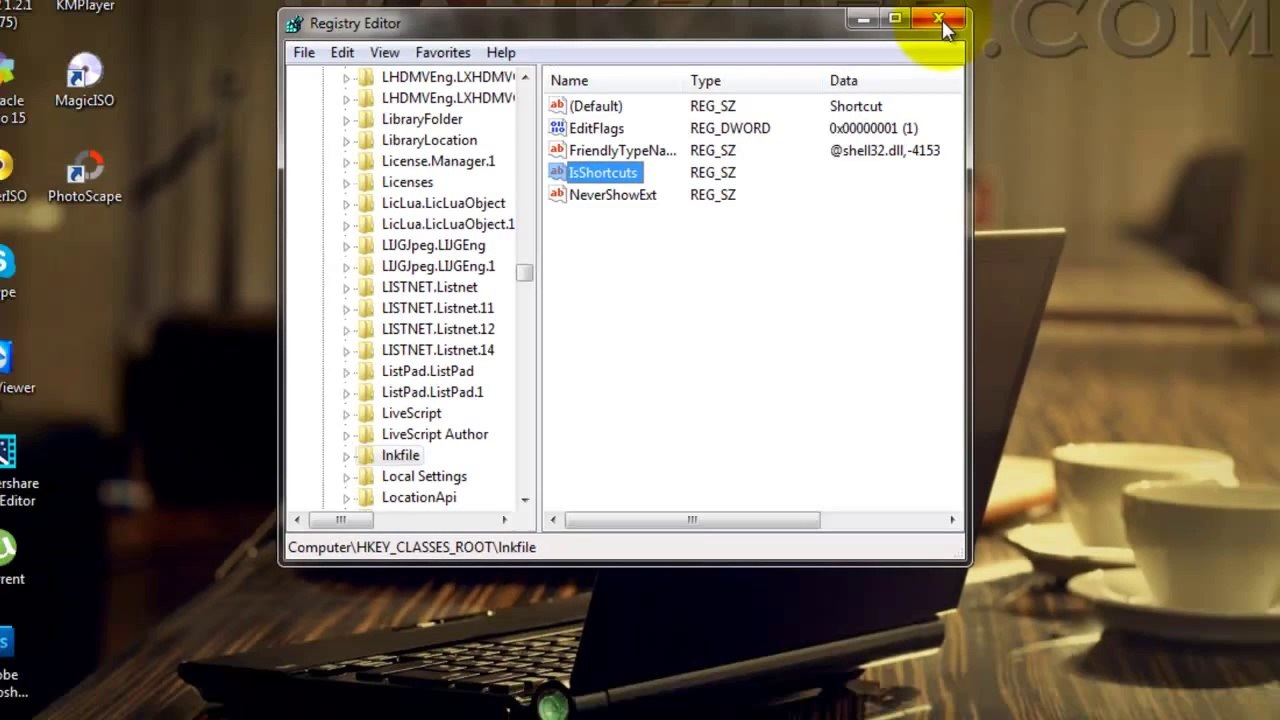1280x720 pixels.
Task: Open the File menu
Action: (304, 53)
